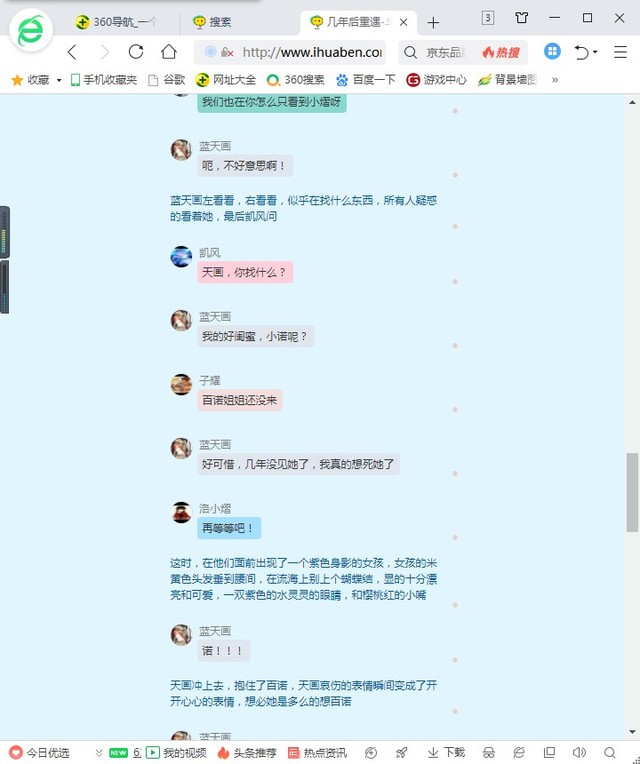This screenshot has height=764, width=640.
Task: Reload the page with refresh icon
Action: (135, 52)
